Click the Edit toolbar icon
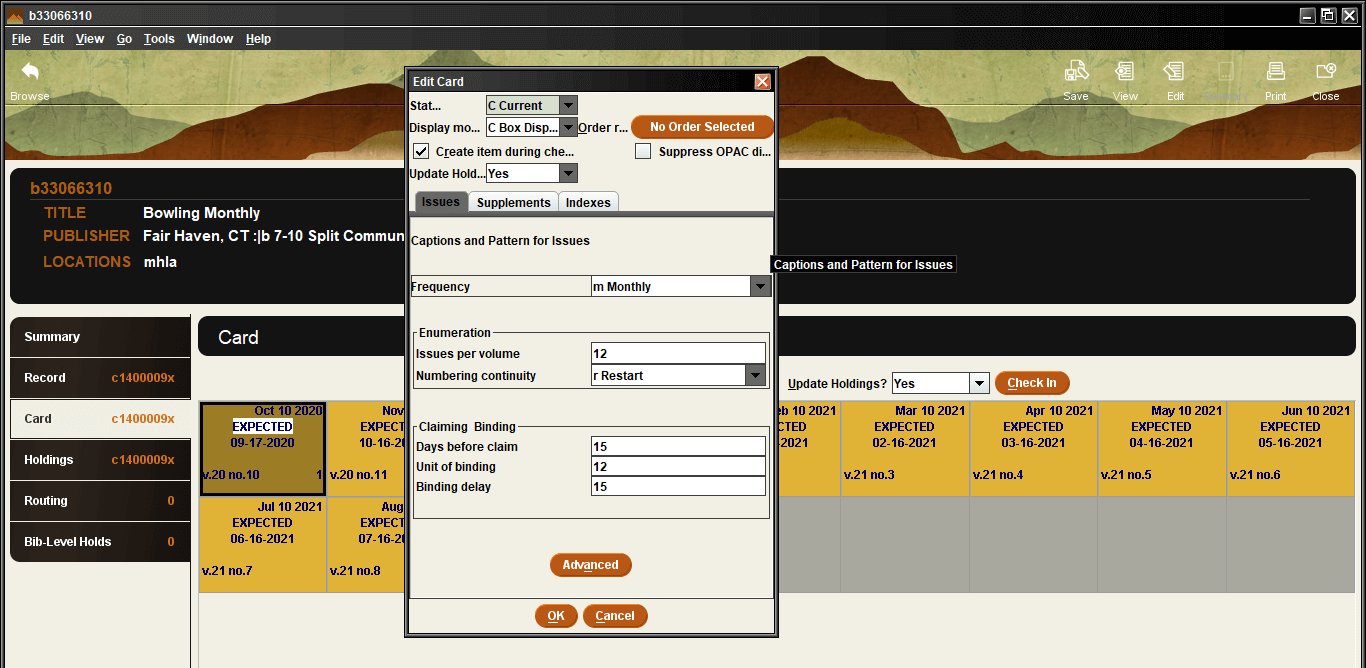This screenshot has height=668, width=1366. click(x=1175, y=72)
